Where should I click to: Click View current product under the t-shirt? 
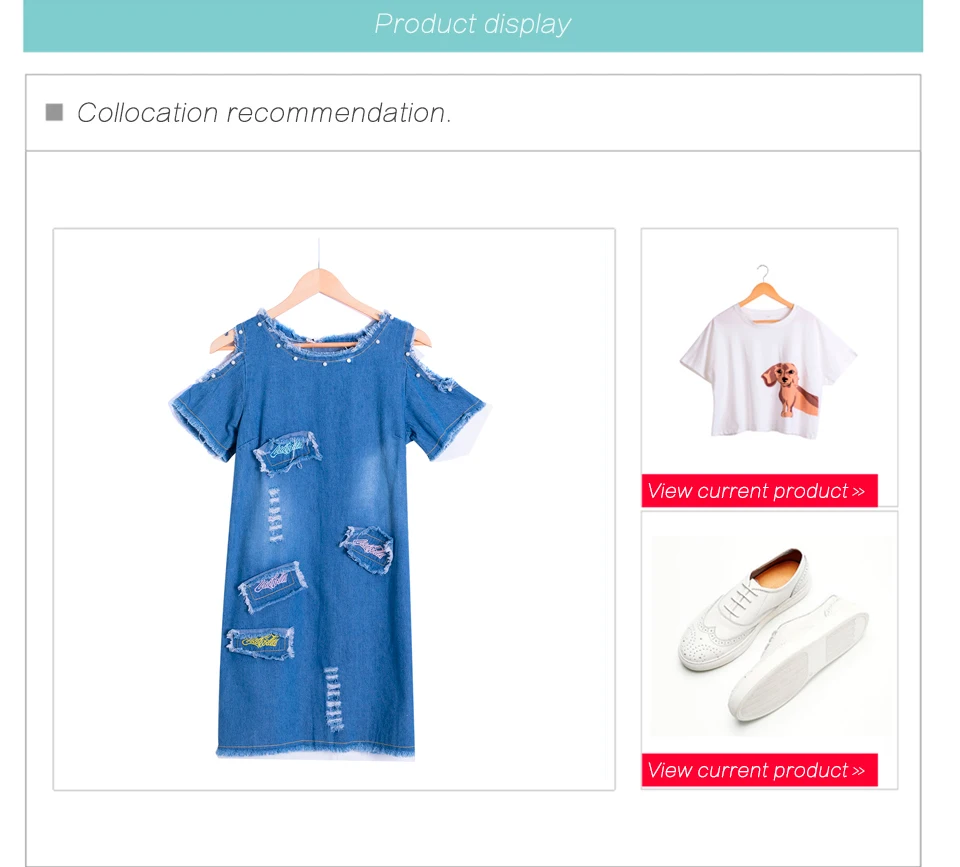point(759,490)
